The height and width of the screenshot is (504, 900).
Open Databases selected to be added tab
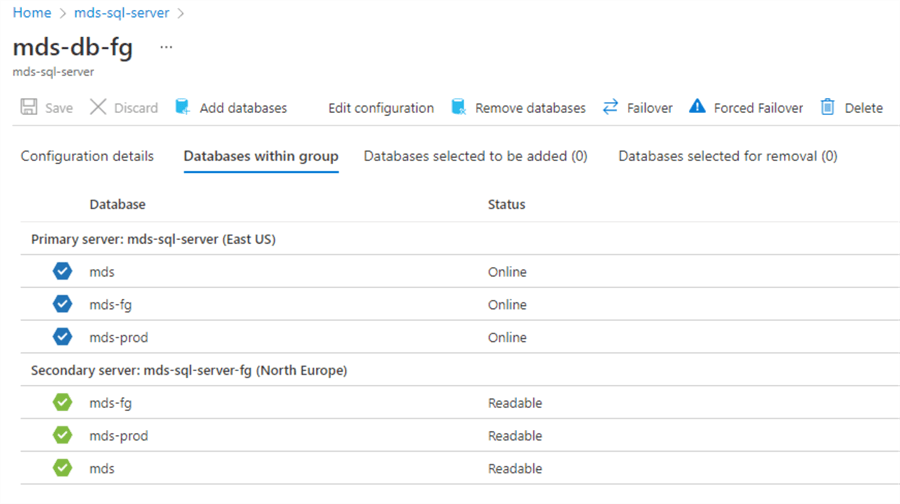tap(475, 156)
